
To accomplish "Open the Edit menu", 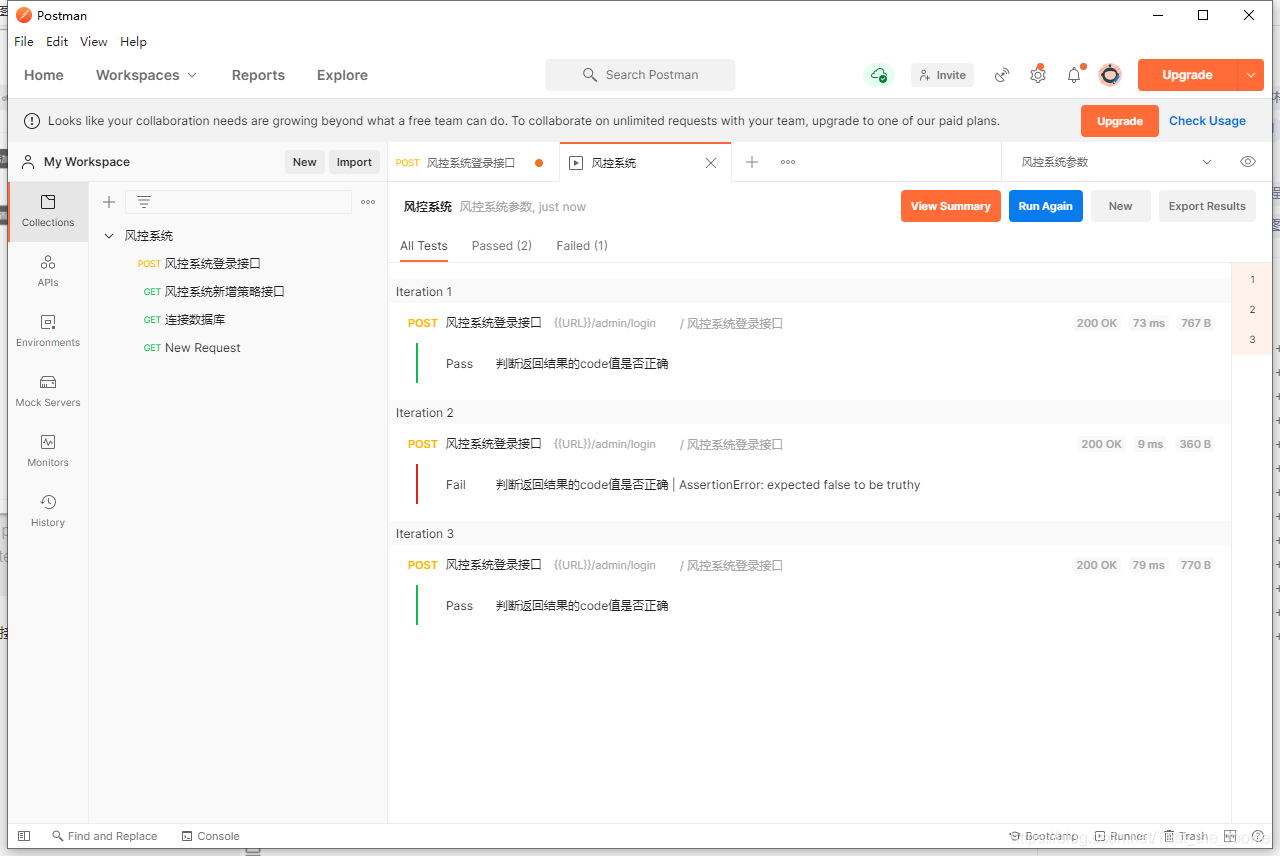I will tap(57, 42).
